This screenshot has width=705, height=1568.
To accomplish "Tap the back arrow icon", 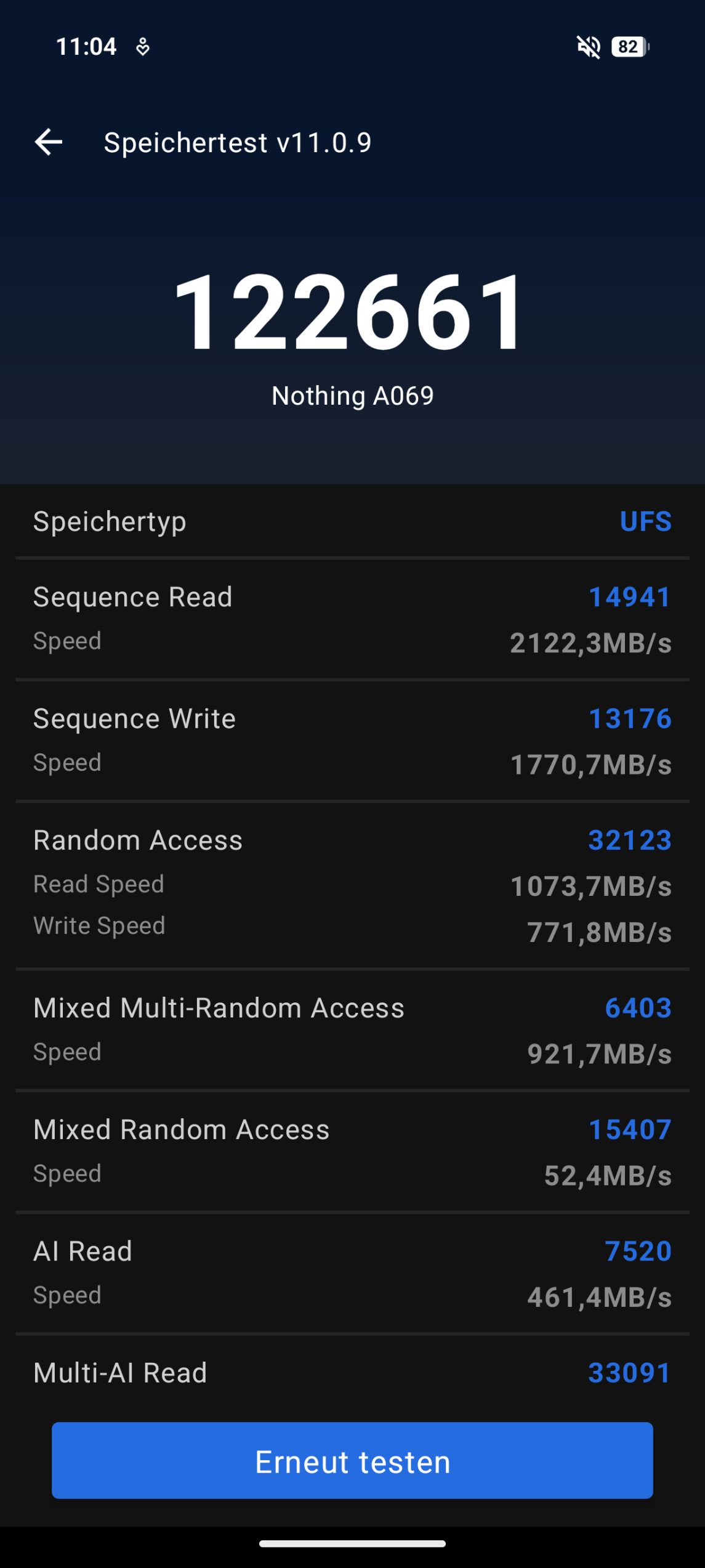I will point(49,142).
